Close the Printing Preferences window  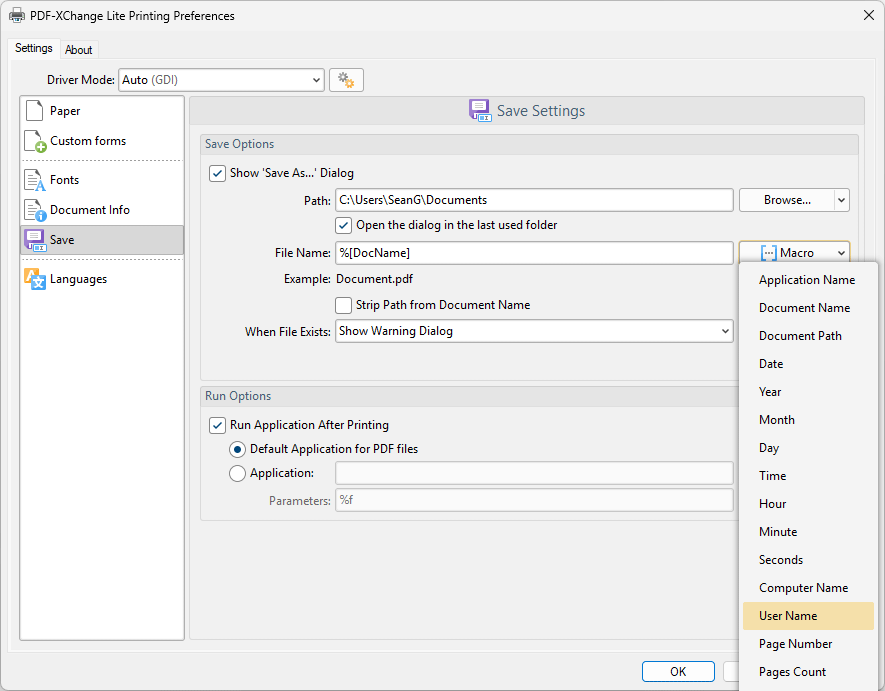pyautogui.click(x=869, y=15)
